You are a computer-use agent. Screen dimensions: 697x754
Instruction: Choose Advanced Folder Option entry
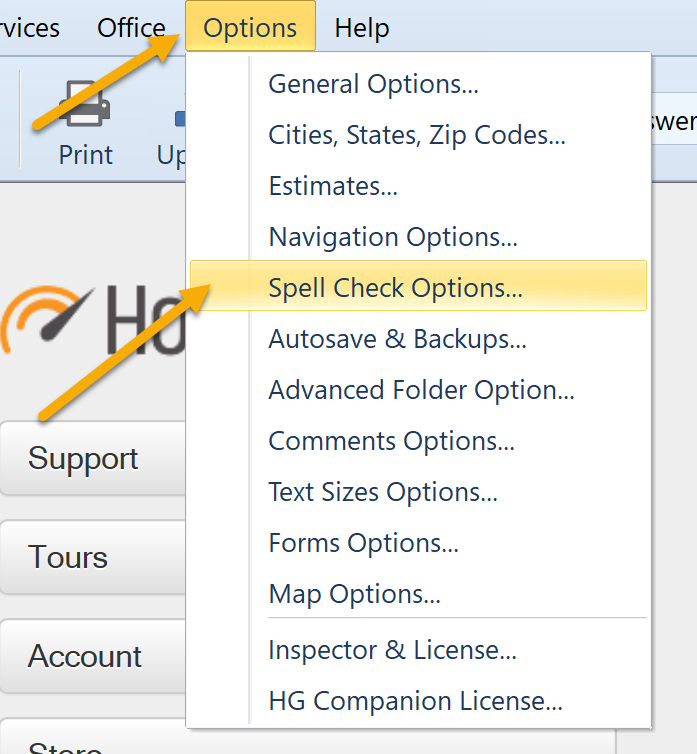[421, 390]
